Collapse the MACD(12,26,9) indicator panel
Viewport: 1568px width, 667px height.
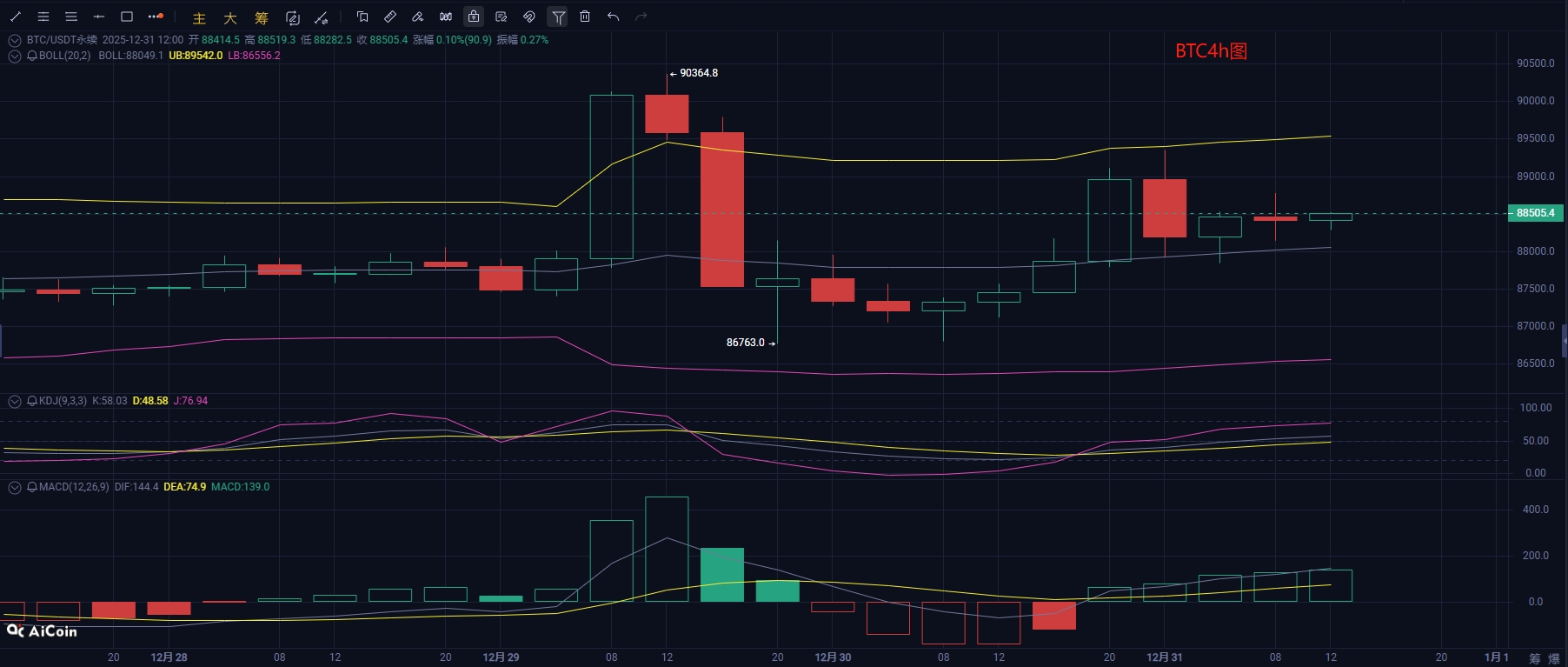pos(15,487)
